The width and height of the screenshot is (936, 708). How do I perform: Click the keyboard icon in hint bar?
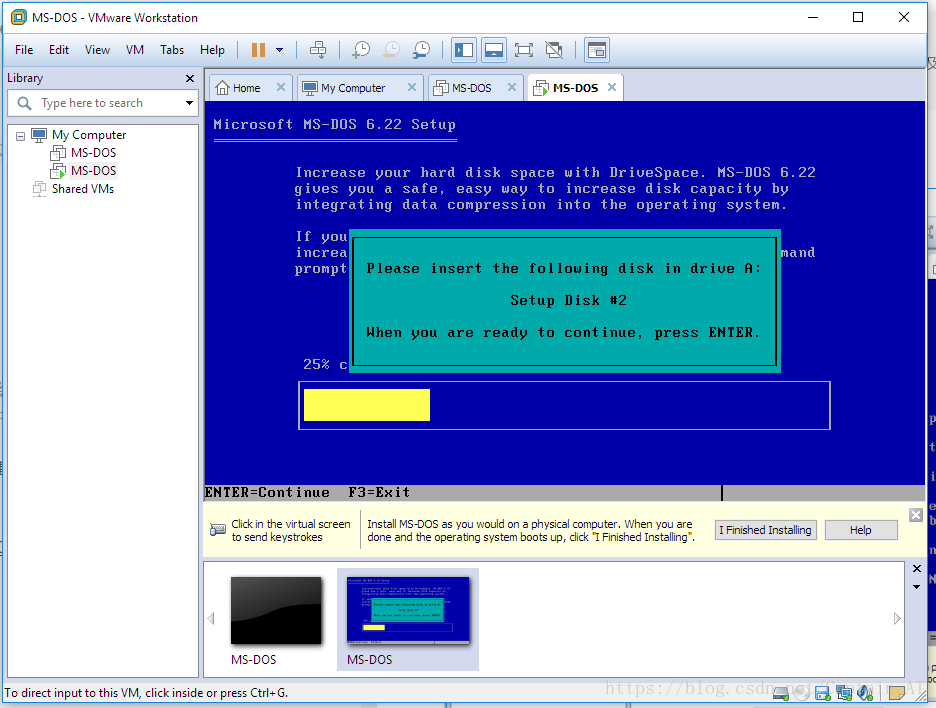[218, 530]
